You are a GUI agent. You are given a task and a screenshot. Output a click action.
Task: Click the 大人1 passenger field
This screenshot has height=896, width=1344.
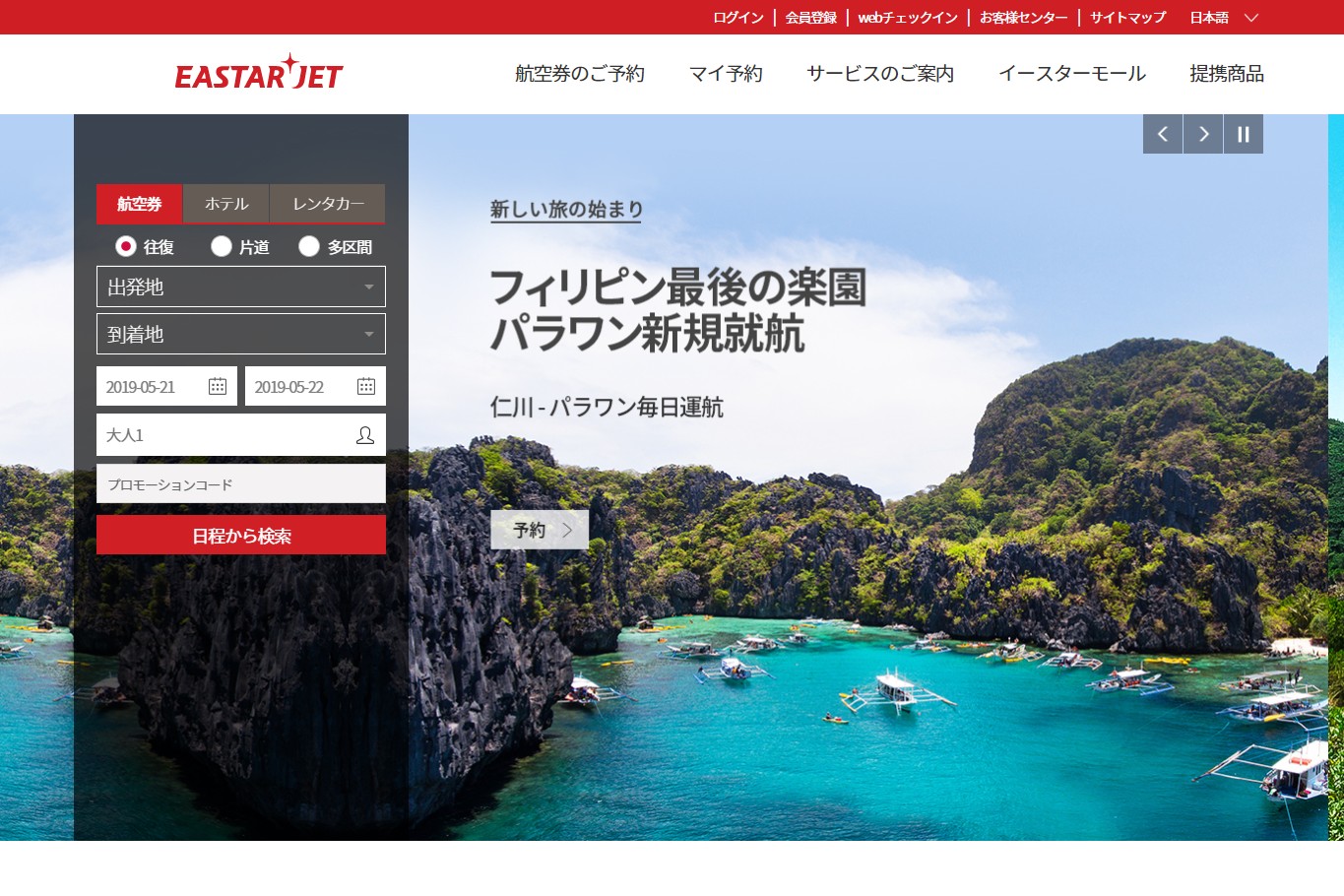pyautogui.click(x=241, y=434)
